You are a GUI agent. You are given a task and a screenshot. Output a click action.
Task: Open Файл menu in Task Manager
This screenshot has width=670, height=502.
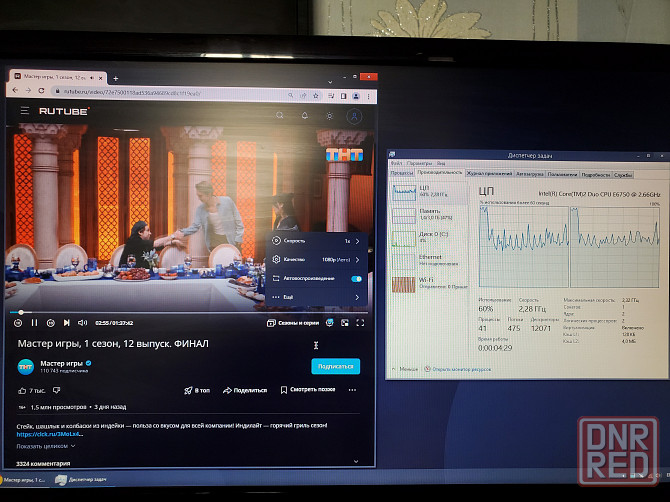pyautogui.click(x=396, y=163)
